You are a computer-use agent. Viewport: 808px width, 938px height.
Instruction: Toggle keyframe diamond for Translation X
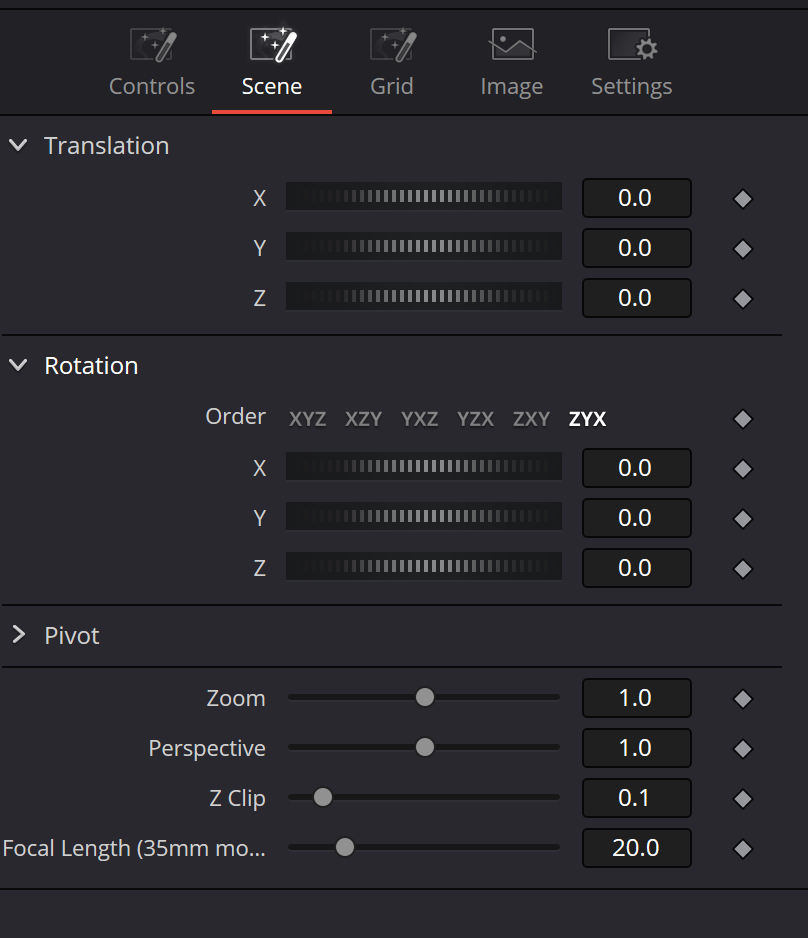point(743,199)
